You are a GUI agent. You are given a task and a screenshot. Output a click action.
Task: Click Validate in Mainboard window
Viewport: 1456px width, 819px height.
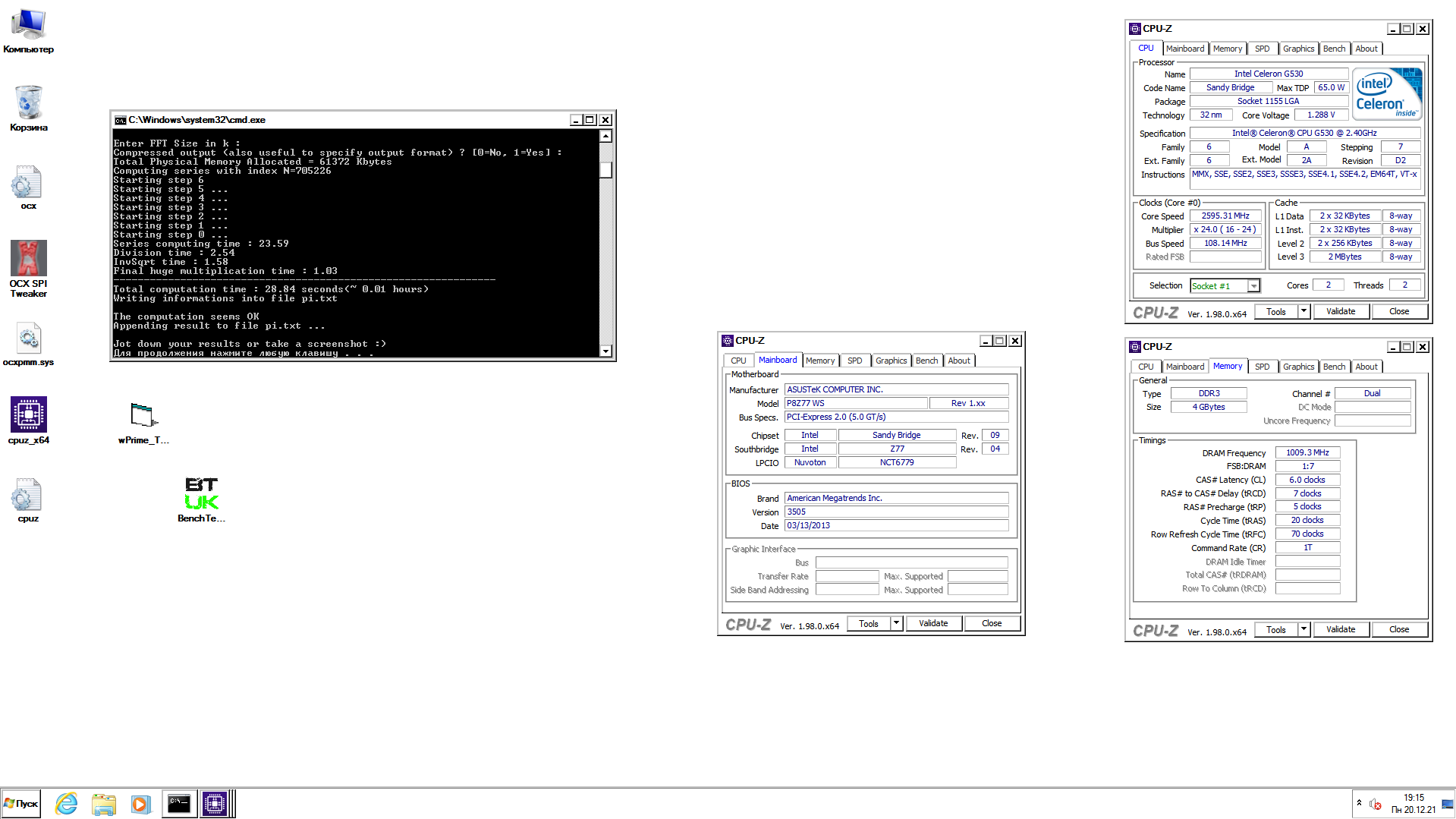pyautogui.click(x=933, y=623)
